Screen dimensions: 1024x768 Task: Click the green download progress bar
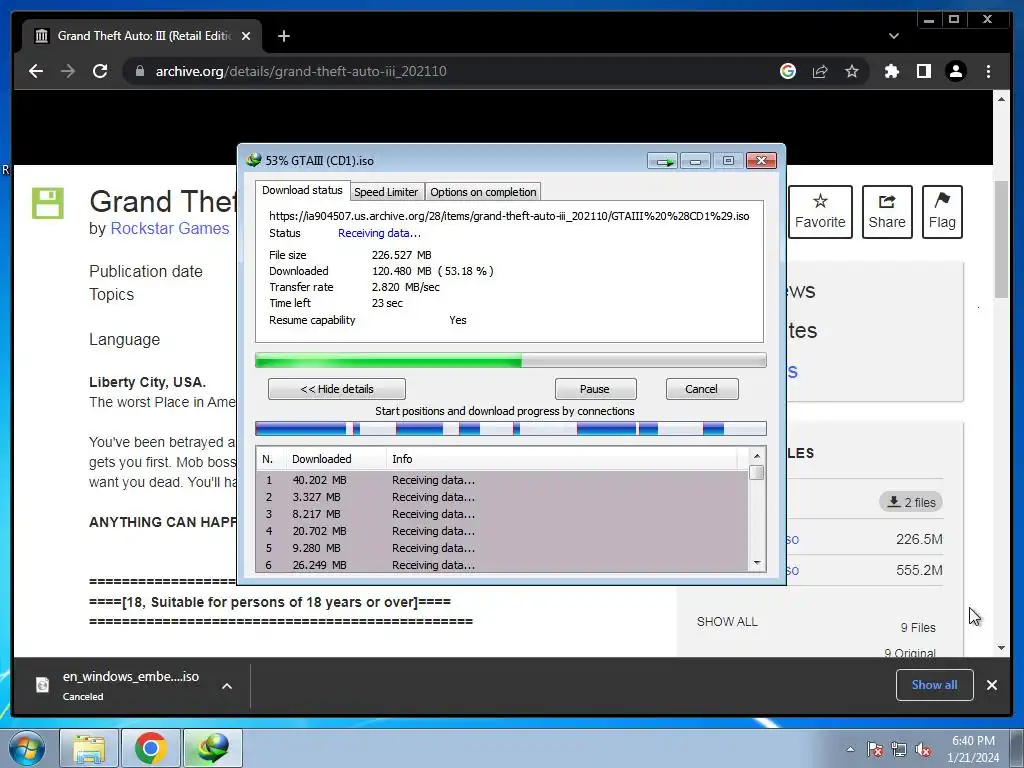511,360
